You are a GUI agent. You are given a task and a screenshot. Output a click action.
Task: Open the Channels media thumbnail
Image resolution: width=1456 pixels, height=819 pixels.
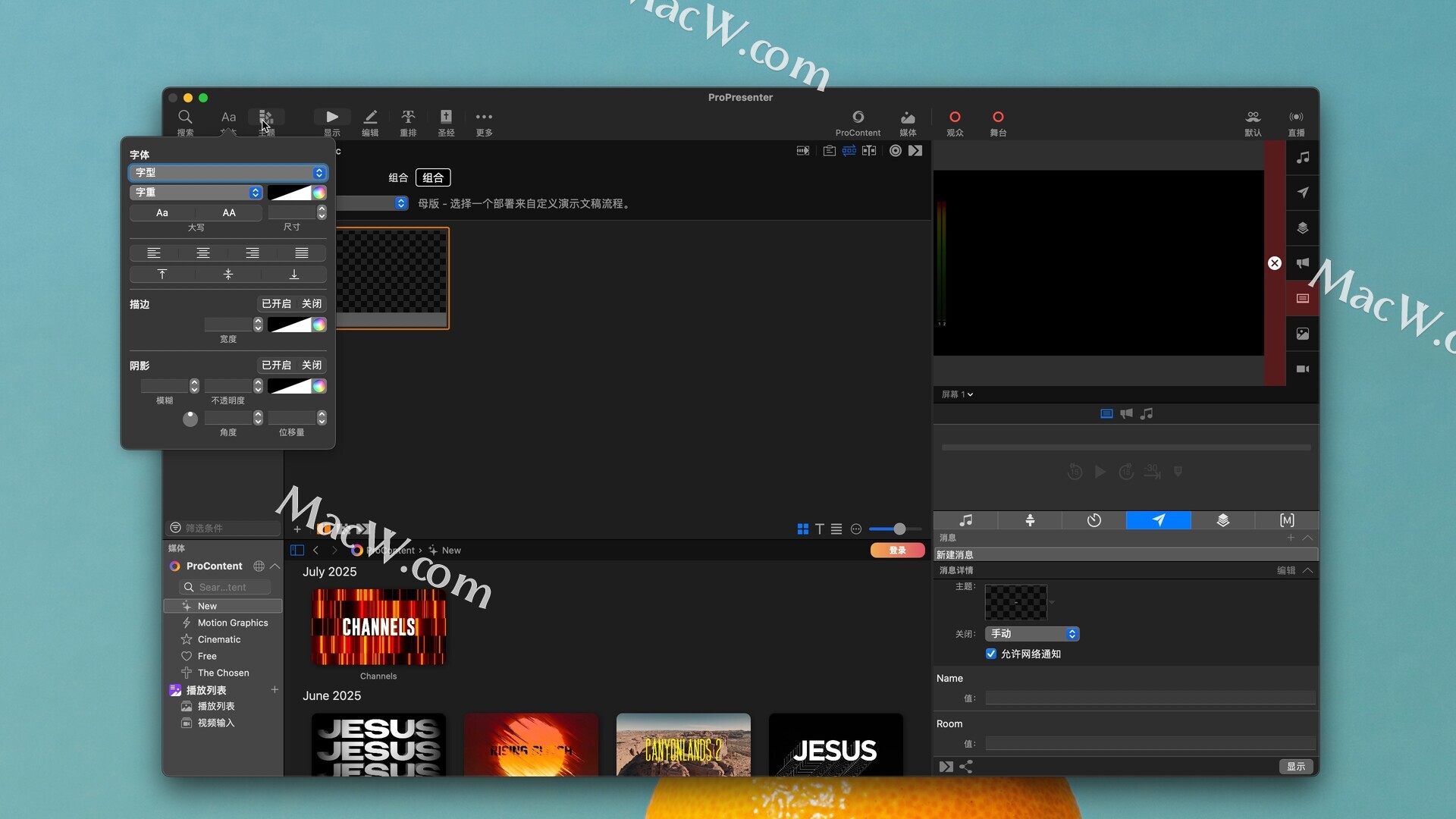(x=378, y=627)
